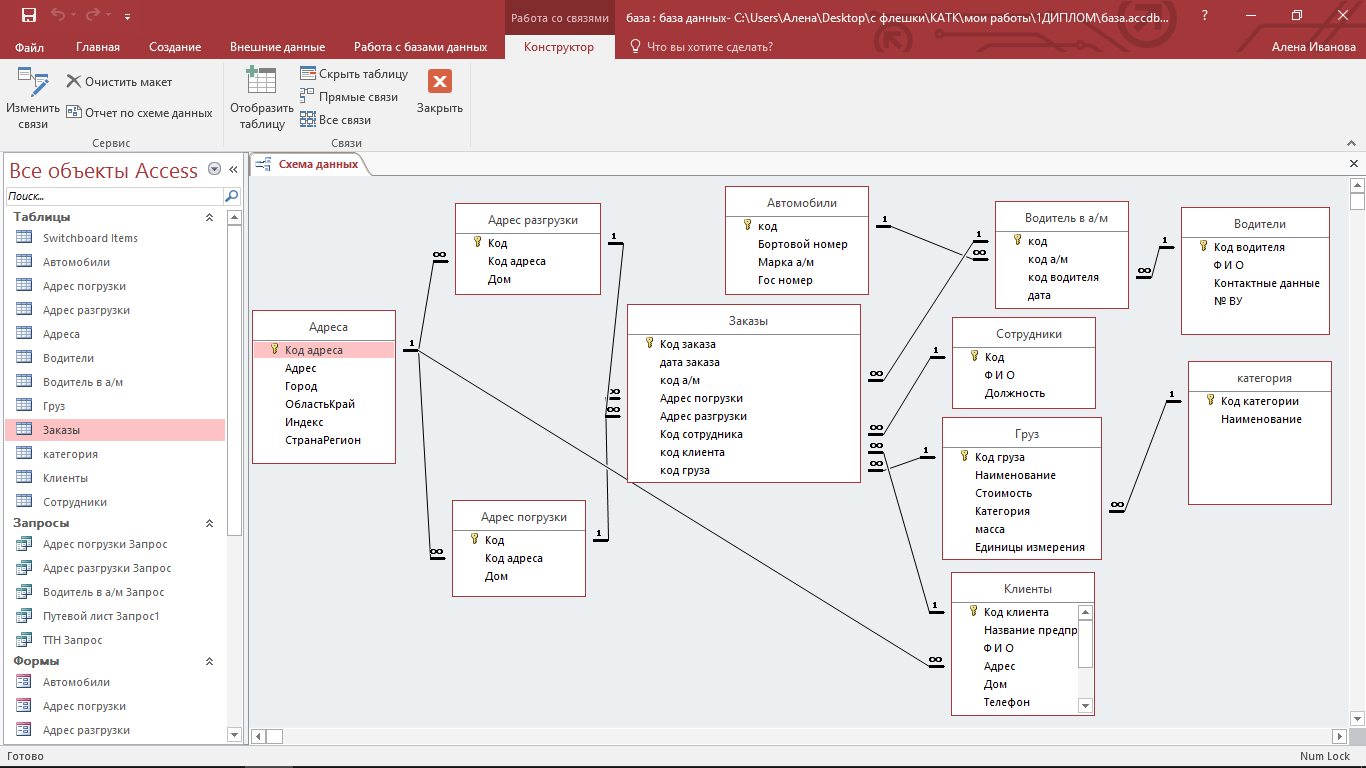The width and height of the screenshot is (1366, 768).
Task: Click the diagram horizontal scroll left arrow
Action: click(x=258, y=736)
